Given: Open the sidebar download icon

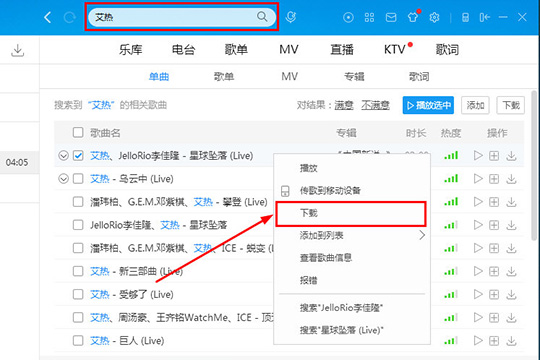Looking at the screenshot, I should pyautogui.click(x=18, y=51).
